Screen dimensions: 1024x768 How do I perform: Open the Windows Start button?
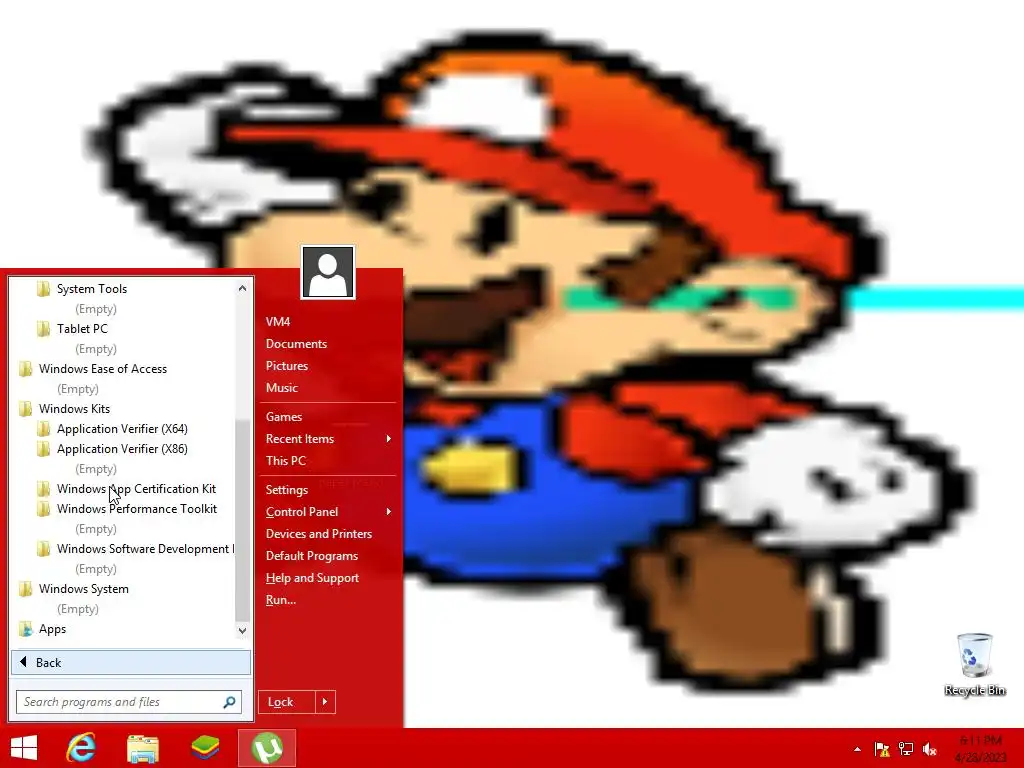coord(24,748)
